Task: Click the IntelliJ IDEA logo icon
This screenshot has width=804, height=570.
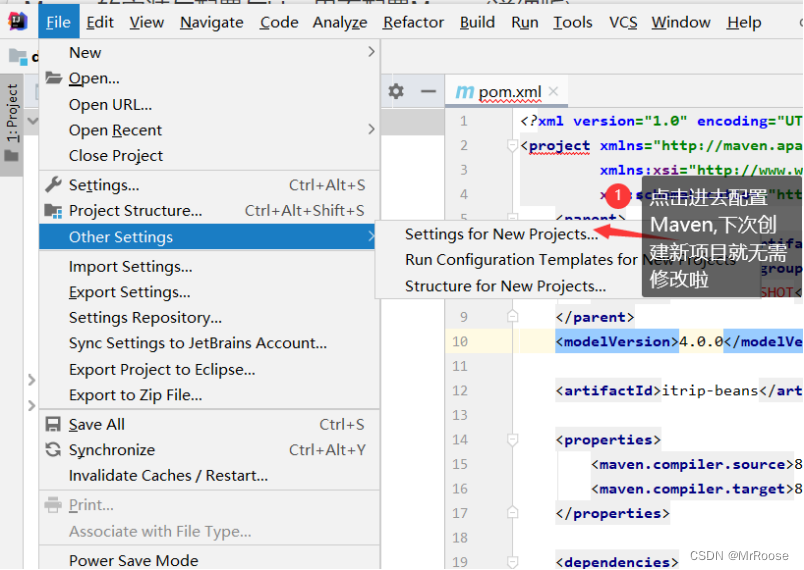Action: coord(18,21)
